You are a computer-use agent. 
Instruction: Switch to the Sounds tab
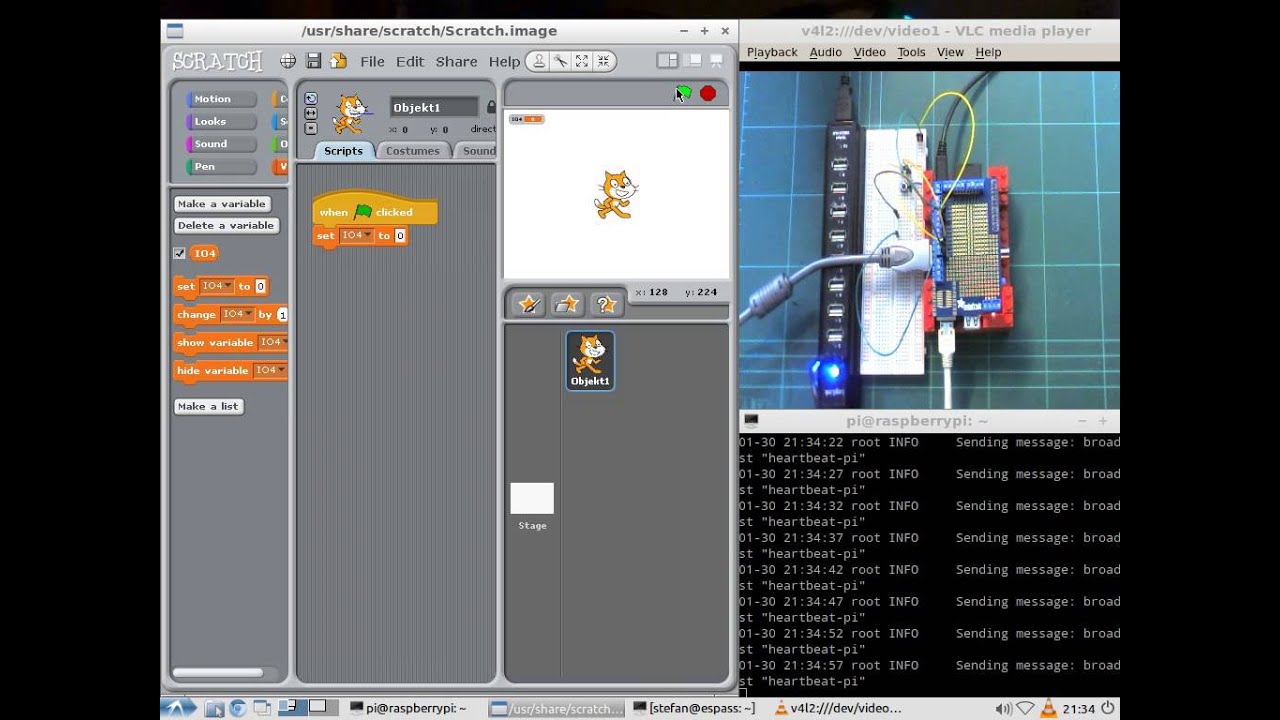tap(477, 151)
